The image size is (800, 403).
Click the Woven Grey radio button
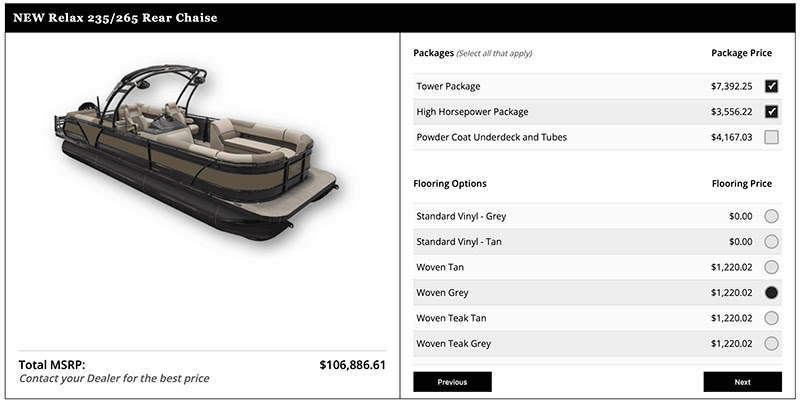coord(771,293)
